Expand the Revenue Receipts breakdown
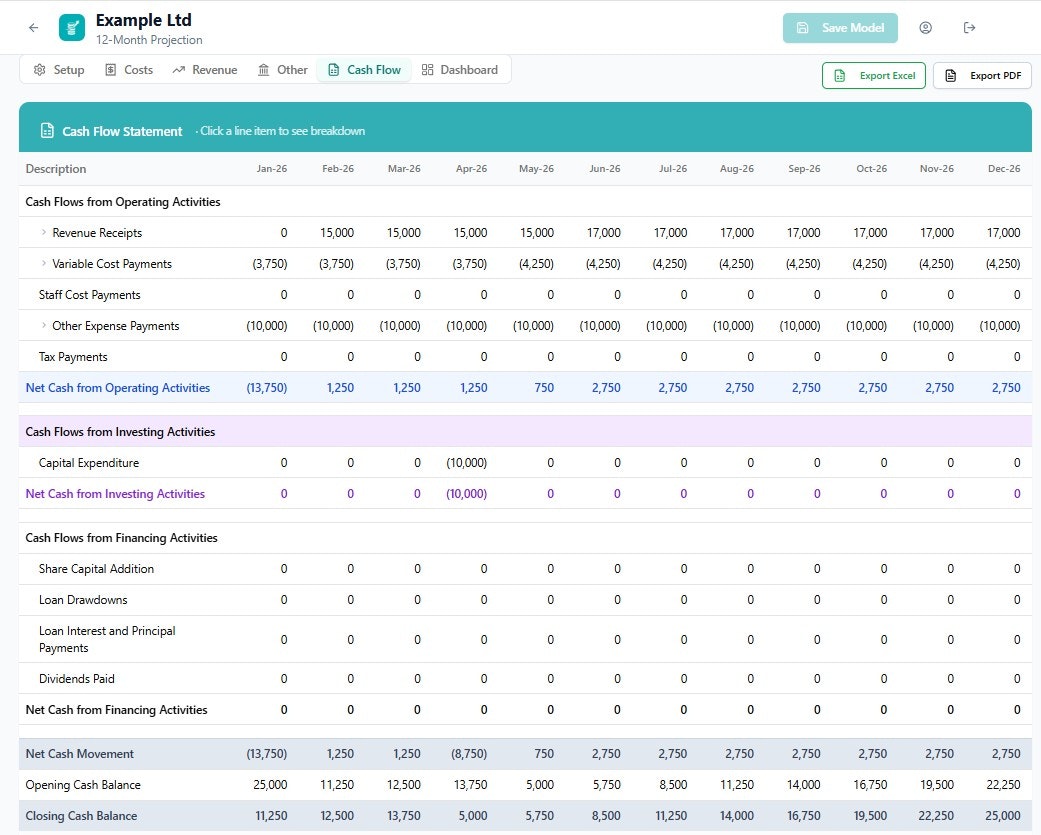Image resolution: width=1041 pixels, height=835 pixels. pos(44,232)
